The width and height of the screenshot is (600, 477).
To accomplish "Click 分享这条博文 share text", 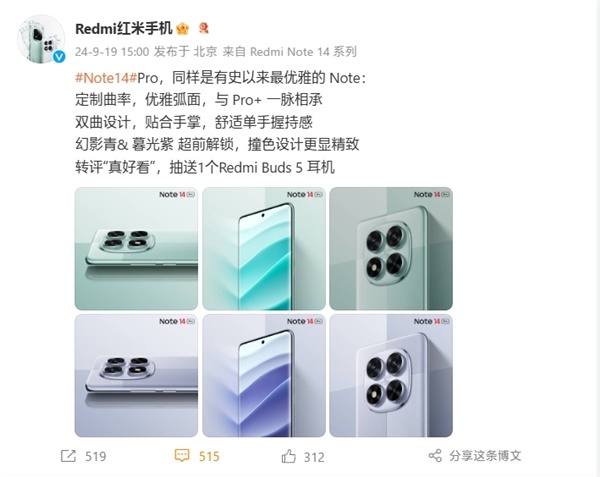I will [x=485, y=456].
